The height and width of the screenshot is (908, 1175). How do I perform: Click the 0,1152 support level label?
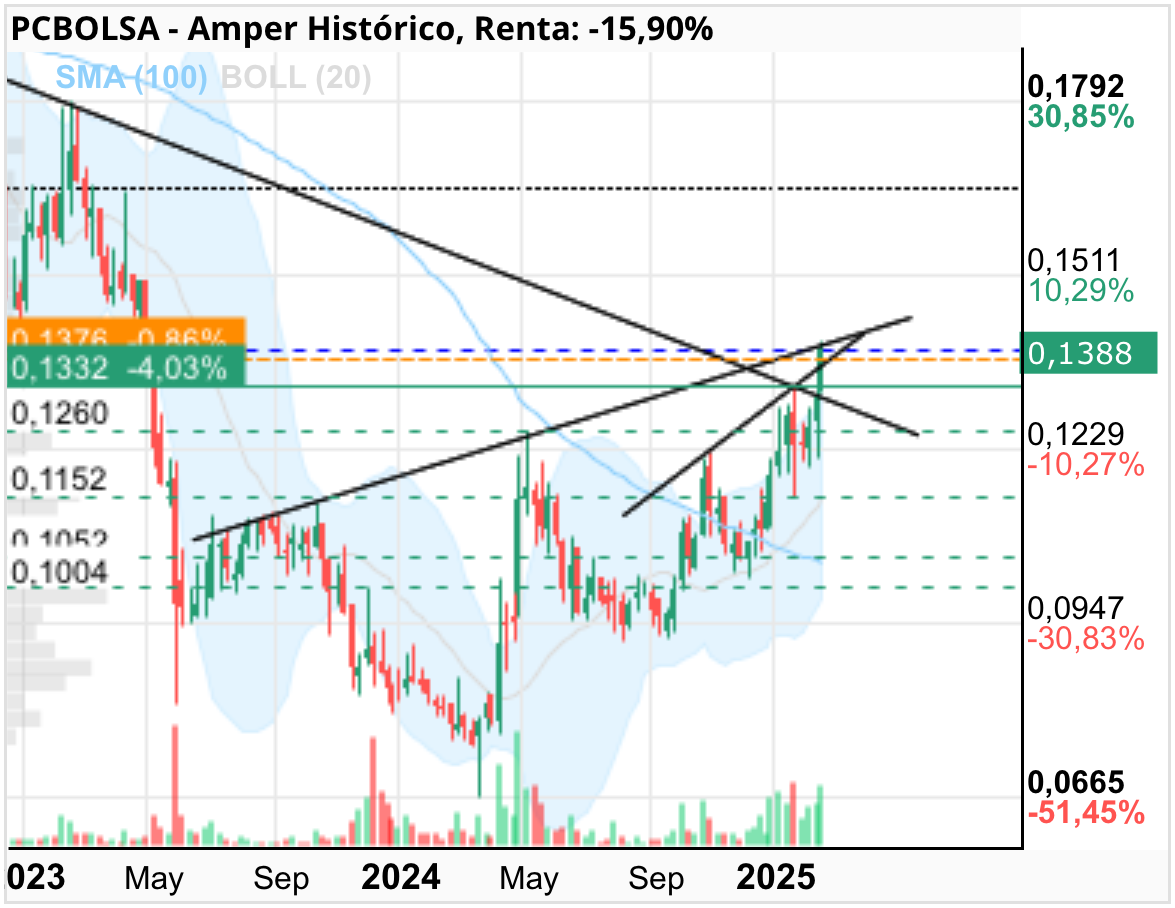[x=58, y=479]
